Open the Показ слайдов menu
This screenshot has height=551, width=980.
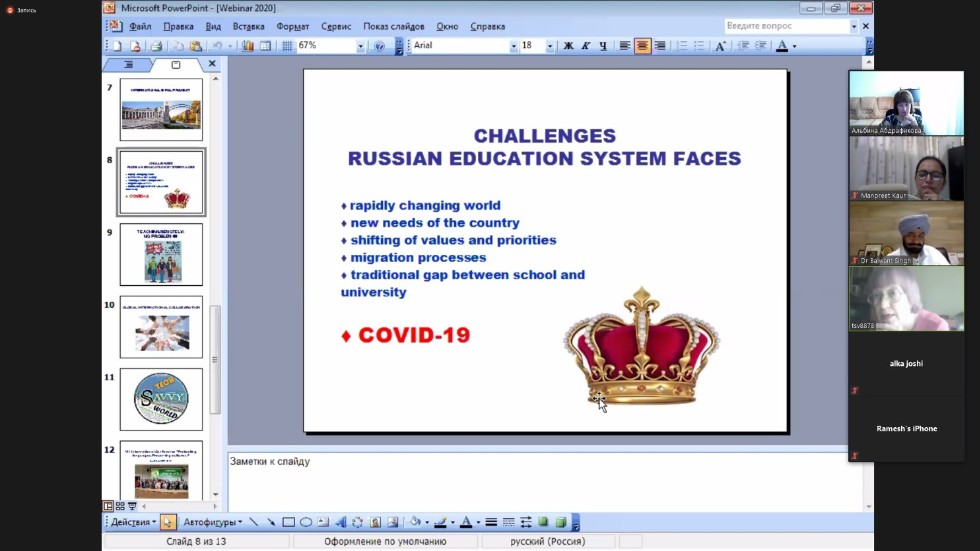[394, 26]
